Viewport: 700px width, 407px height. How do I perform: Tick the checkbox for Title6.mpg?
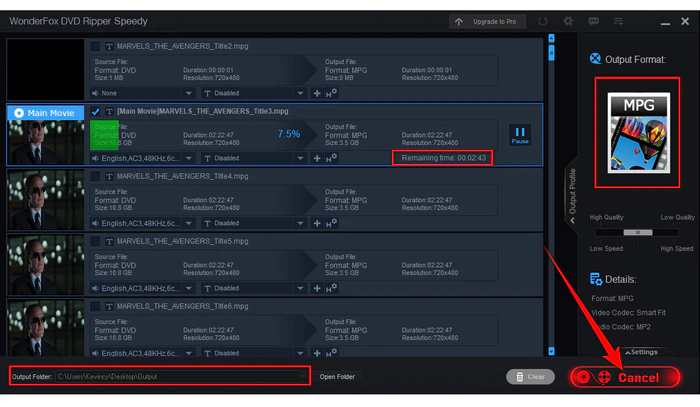[95, 306]
